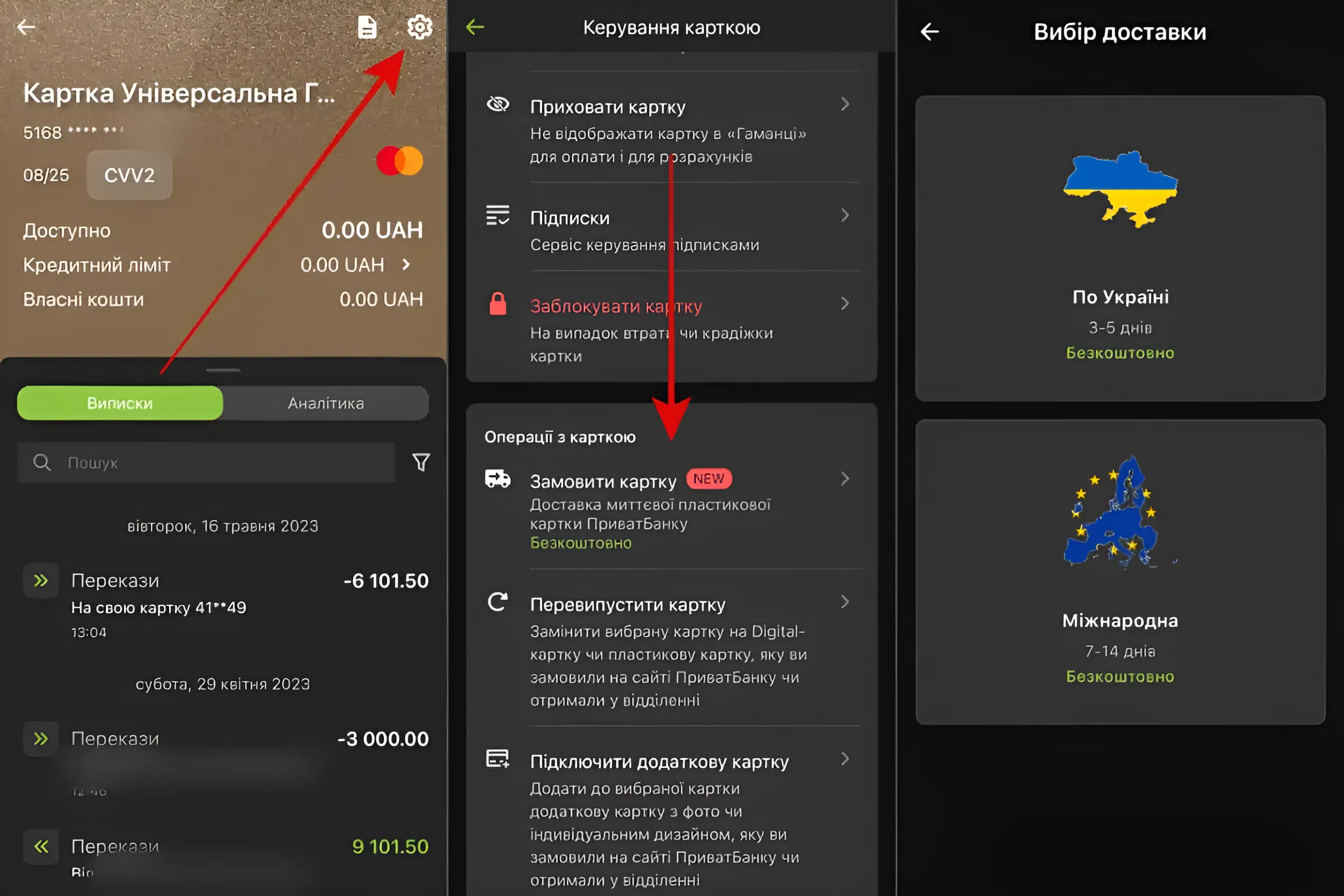Screen dimensions: 1344x896
Task: Go back from Вибір доставки screen
Action: click(x=930, y=31)
